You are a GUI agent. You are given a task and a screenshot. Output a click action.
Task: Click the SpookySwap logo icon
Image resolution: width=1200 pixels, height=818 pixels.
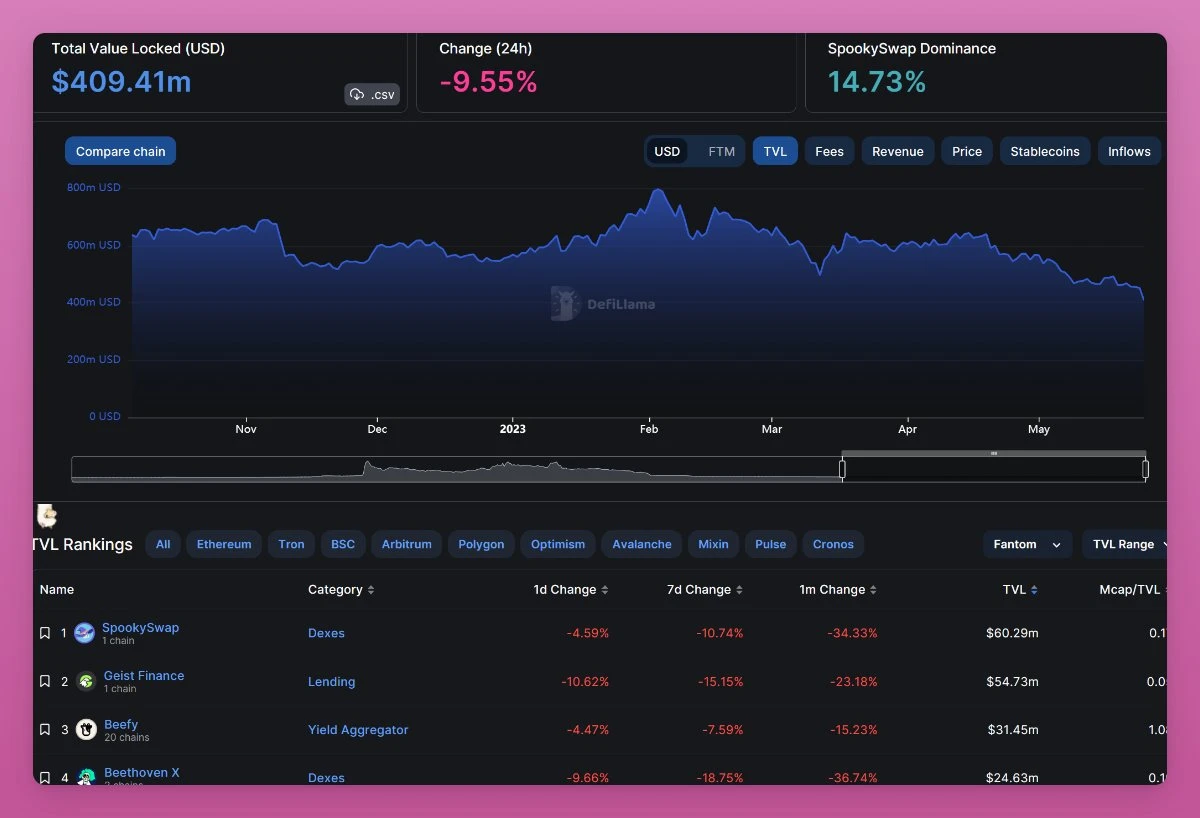[x=84, y=633]
